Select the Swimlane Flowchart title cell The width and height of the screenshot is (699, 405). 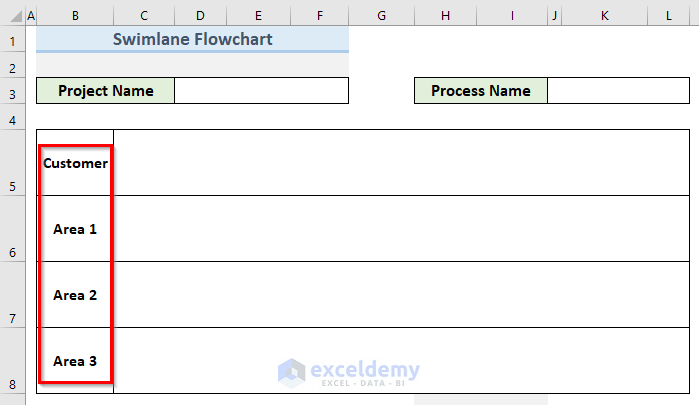coord(192,40)
